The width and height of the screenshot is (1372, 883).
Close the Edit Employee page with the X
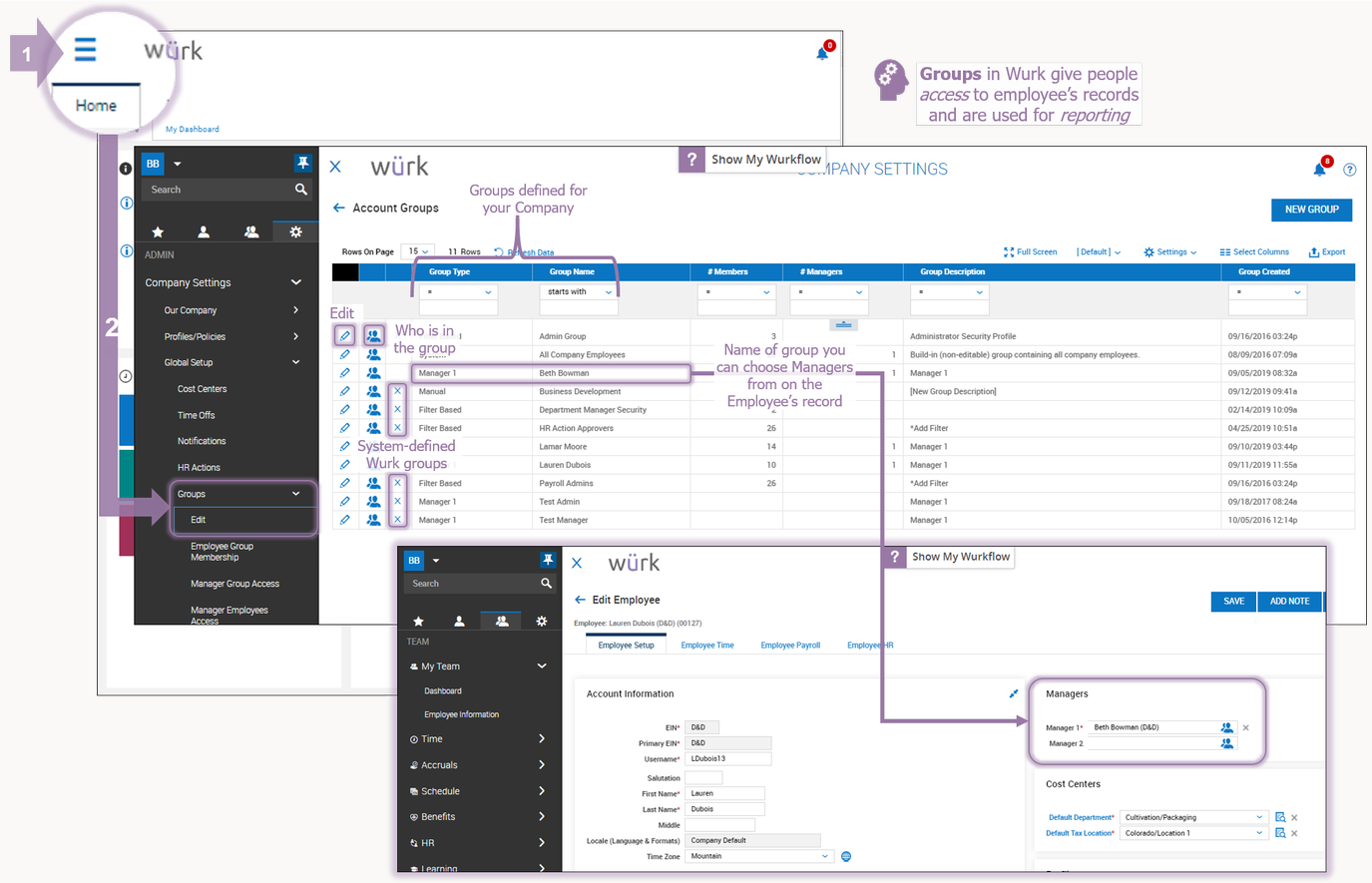[577, 563]
